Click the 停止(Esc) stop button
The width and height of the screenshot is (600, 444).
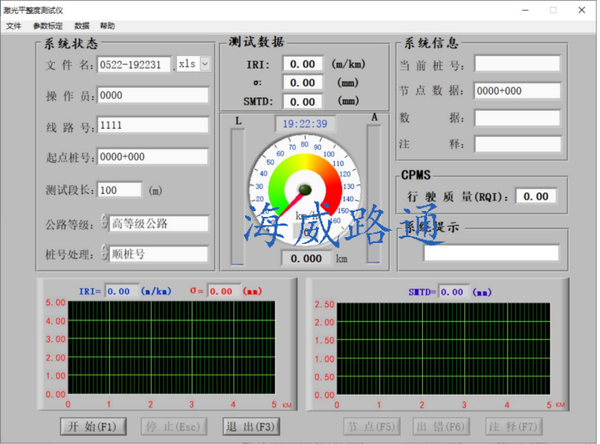tap(172, 427)
